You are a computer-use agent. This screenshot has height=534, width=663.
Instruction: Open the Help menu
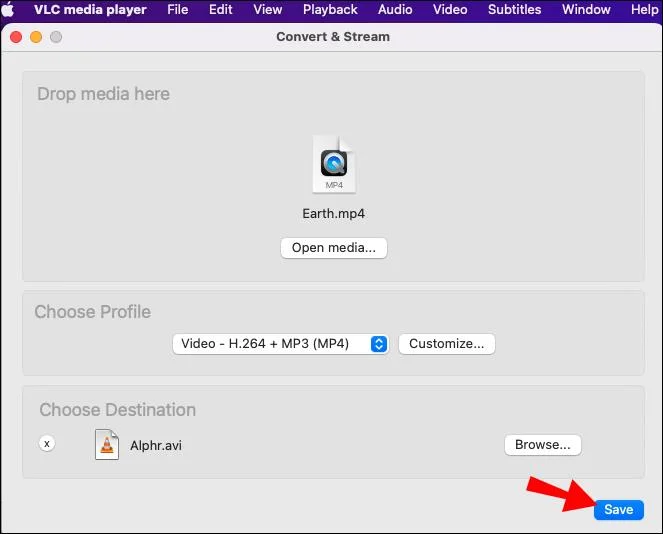pyautogui.click(x=644, y=9)
